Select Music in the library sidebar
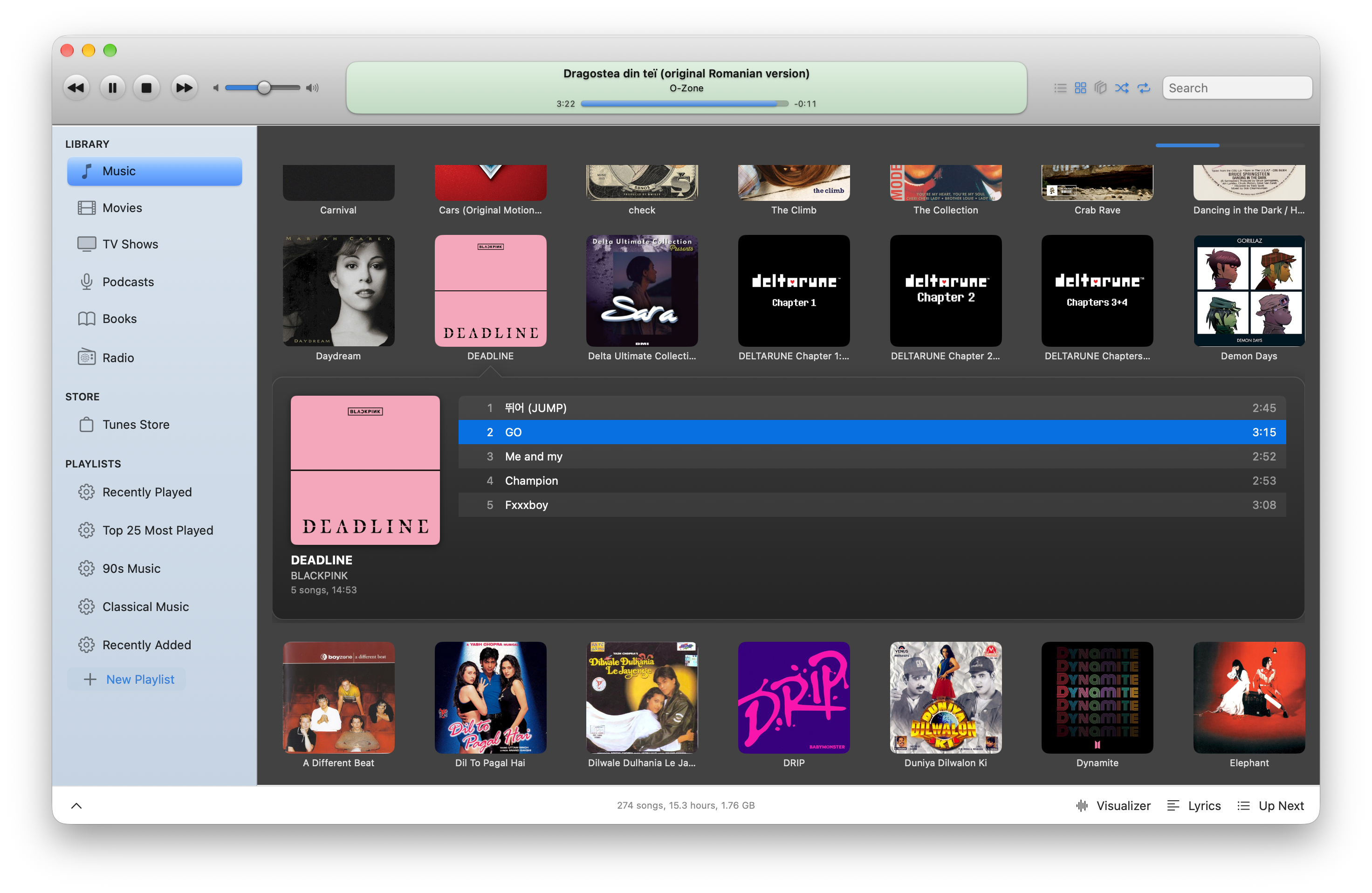The width and height of the screenshot is (1372, 893). click(x=155, y=171)
